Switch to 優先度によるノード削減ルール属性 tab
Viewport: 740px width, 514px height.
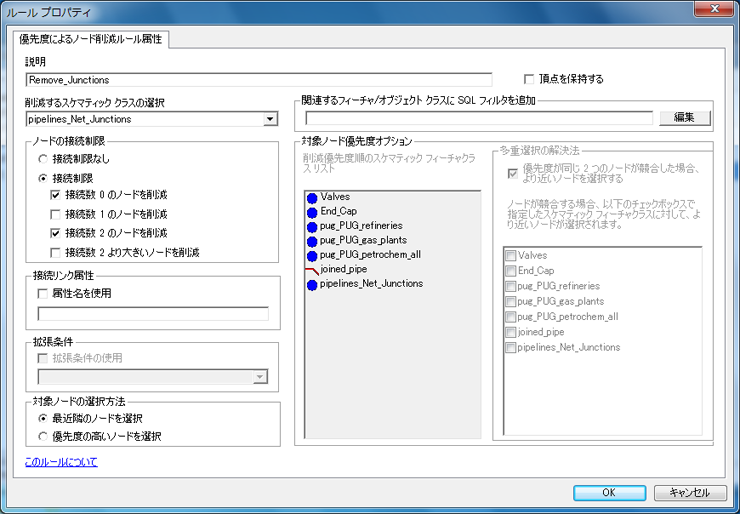click(91, 39)
